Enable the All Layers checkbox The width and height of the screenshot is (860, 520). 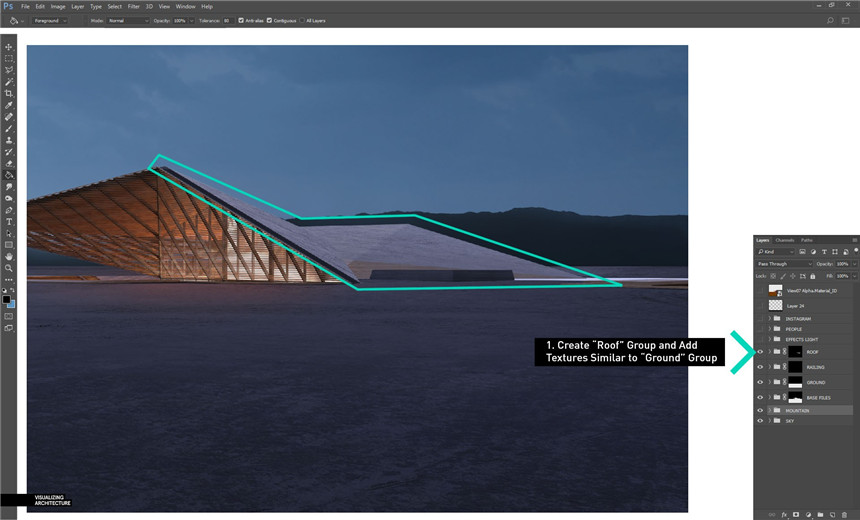(303, 20)
